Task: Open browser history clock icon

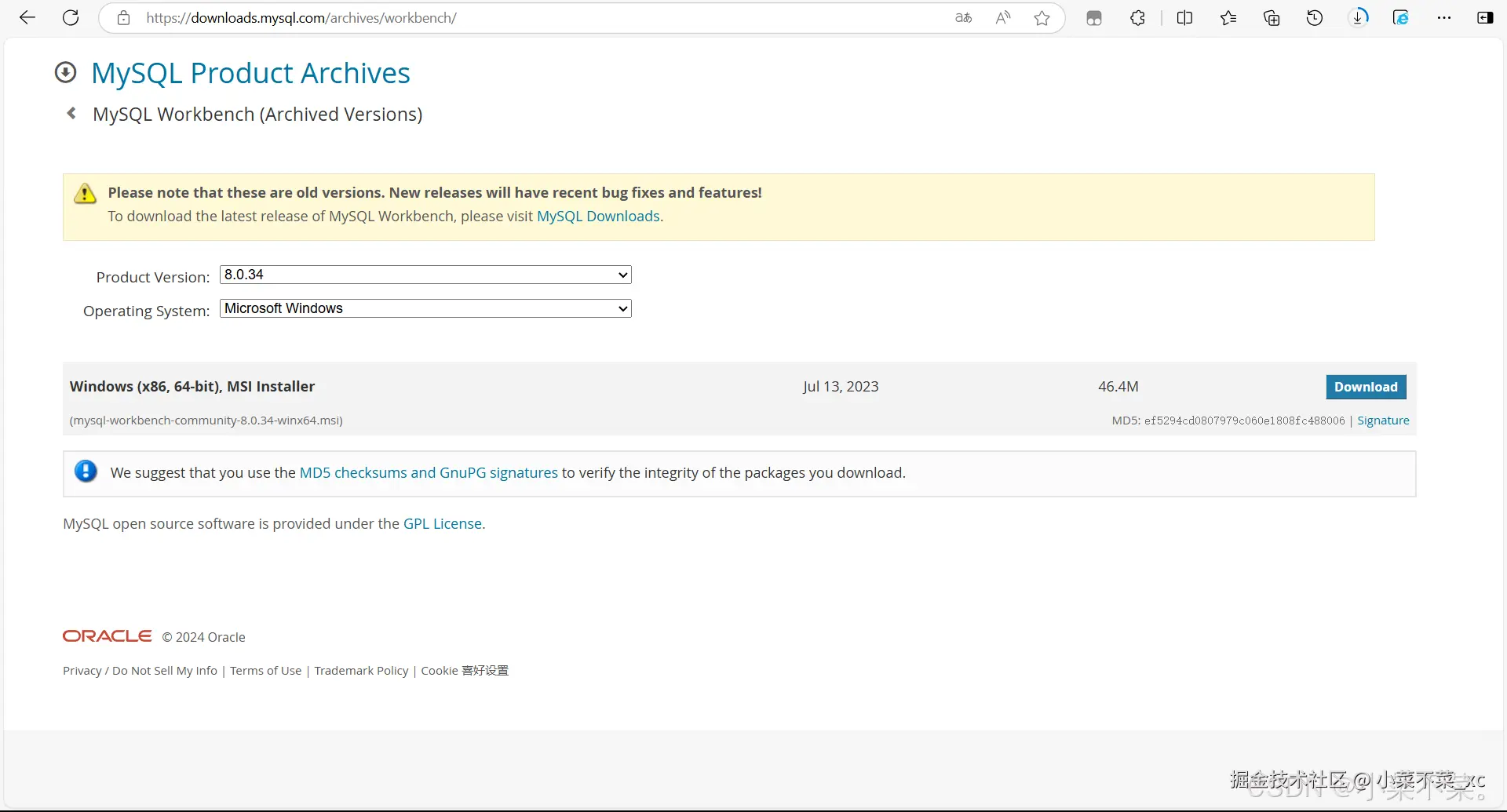Action: point(1315,18)
